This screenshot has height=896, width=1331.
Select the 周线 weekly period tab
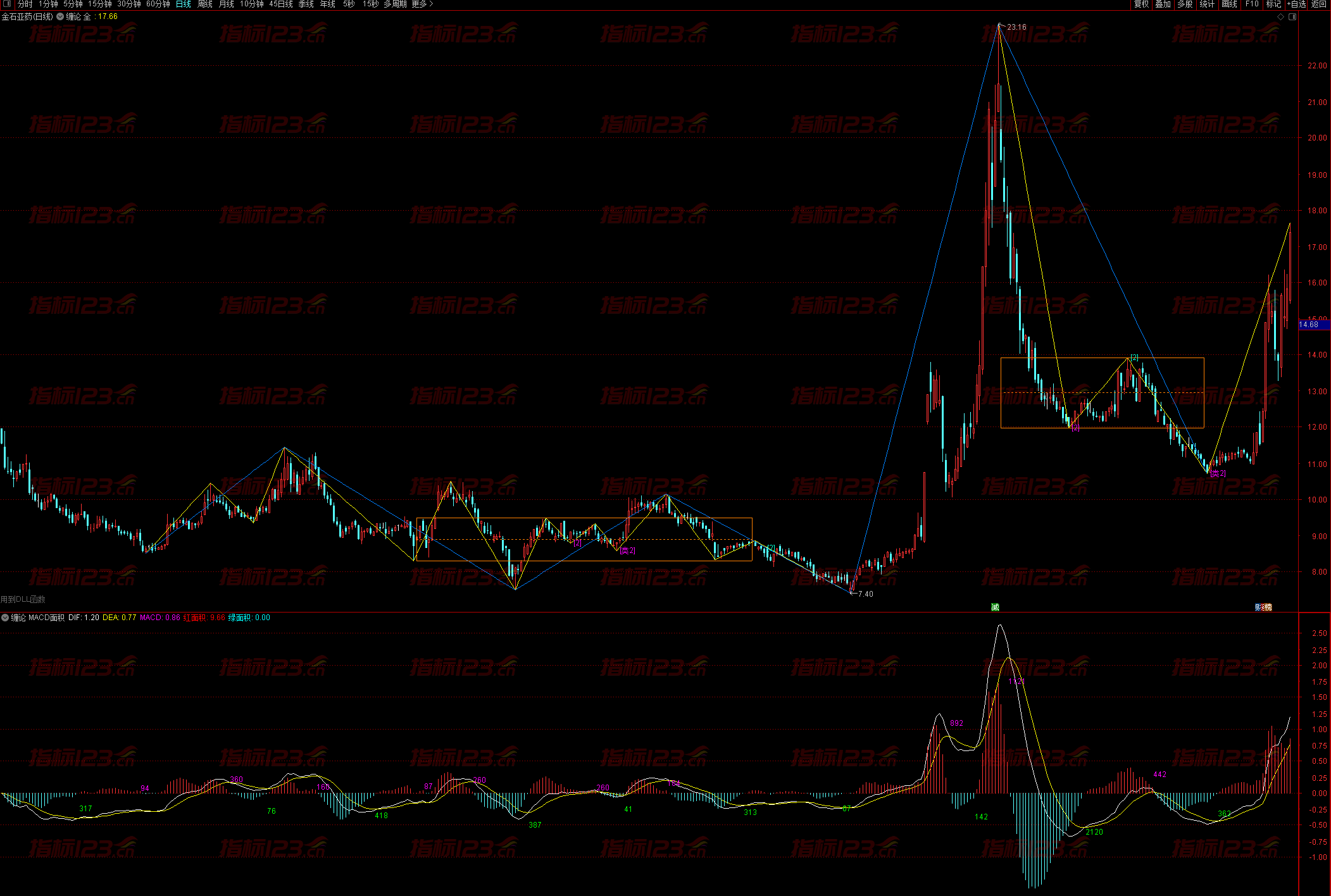coord(205,4)
